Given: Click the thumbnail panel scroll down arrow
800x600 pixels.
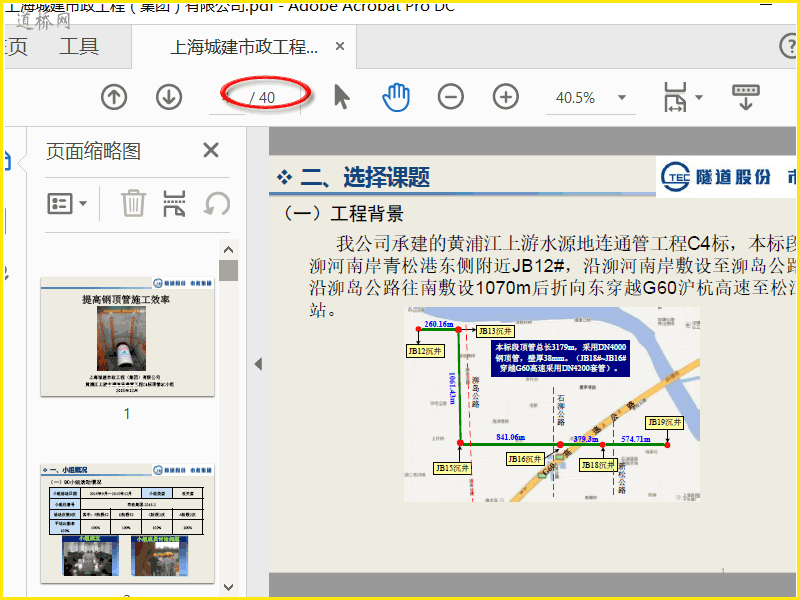Looking at the screenshot, I should tap(229, 587).
